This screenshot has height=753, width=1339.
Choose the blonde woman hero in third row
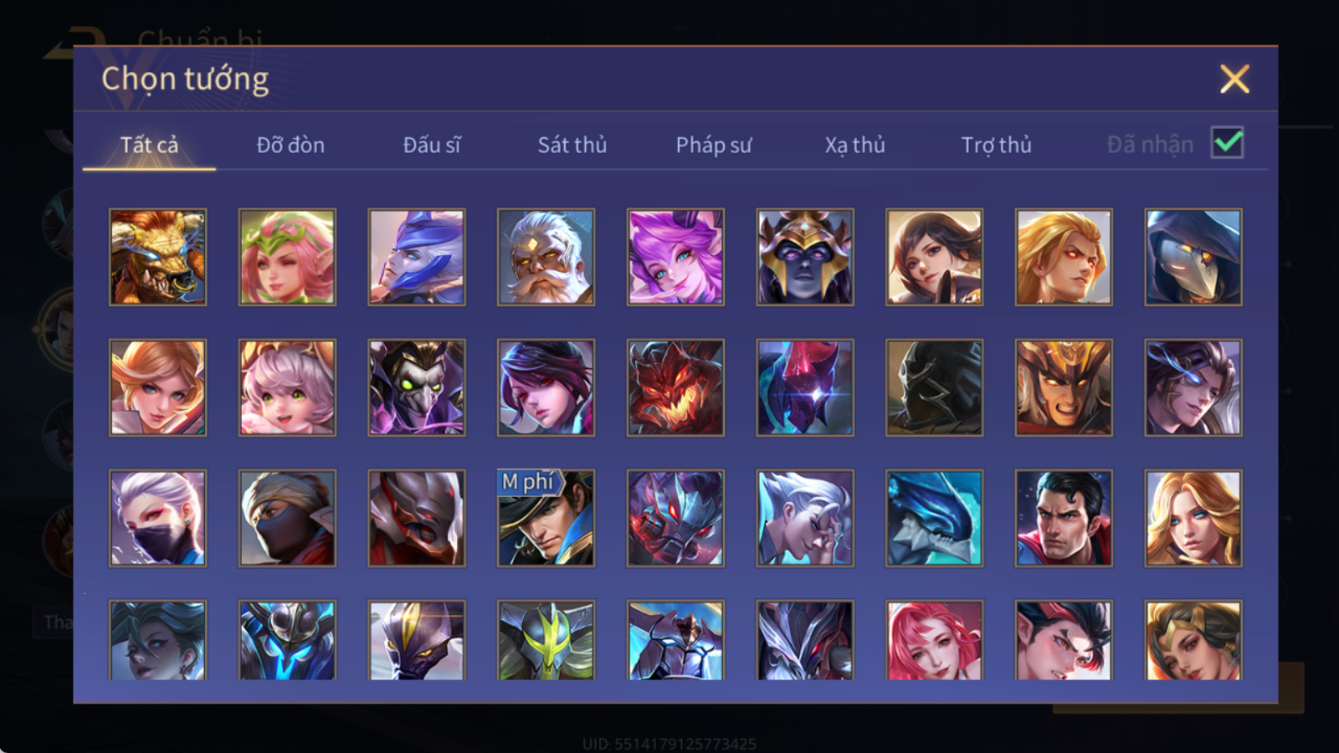(1194, 518)
